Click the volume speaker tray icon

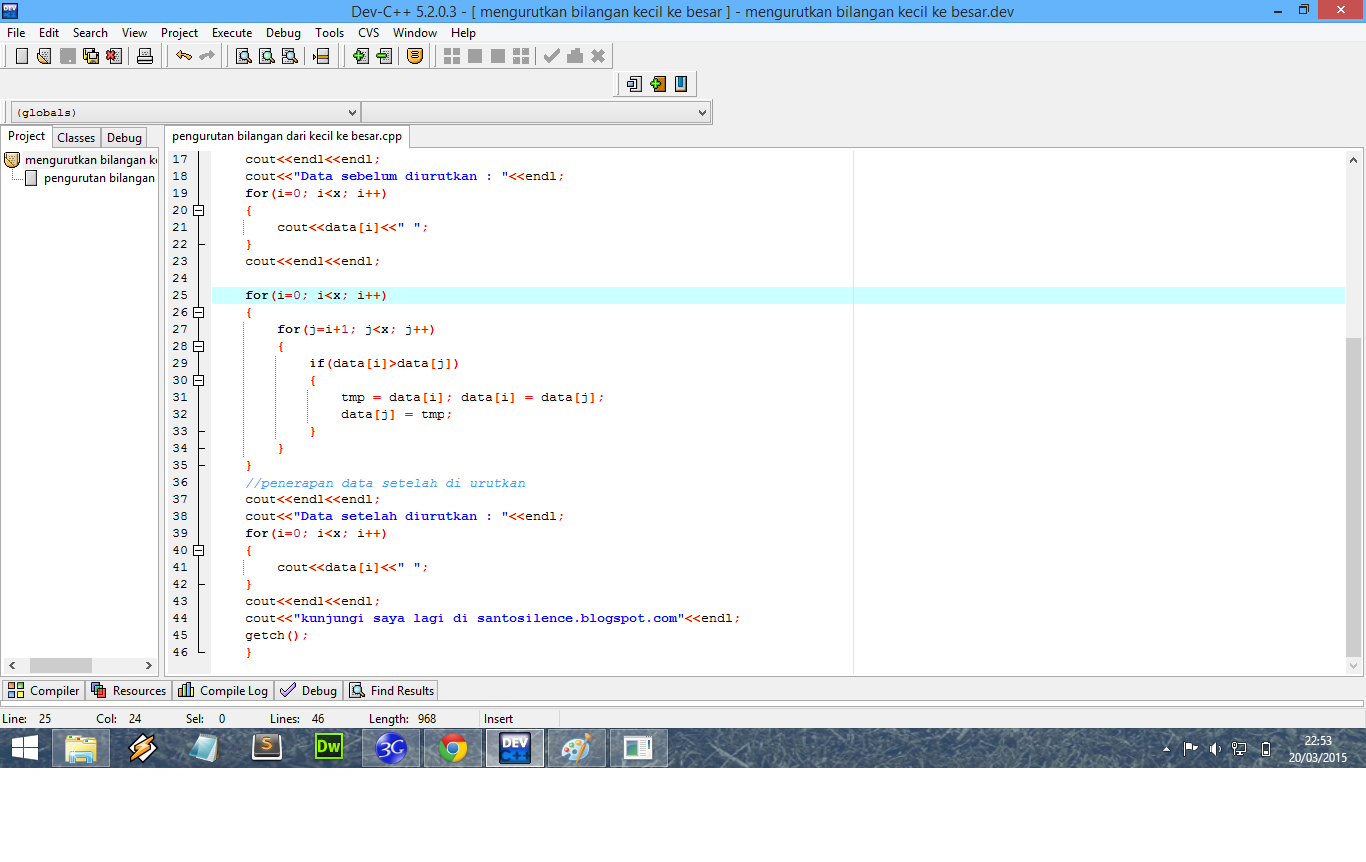pos(1215,748)
